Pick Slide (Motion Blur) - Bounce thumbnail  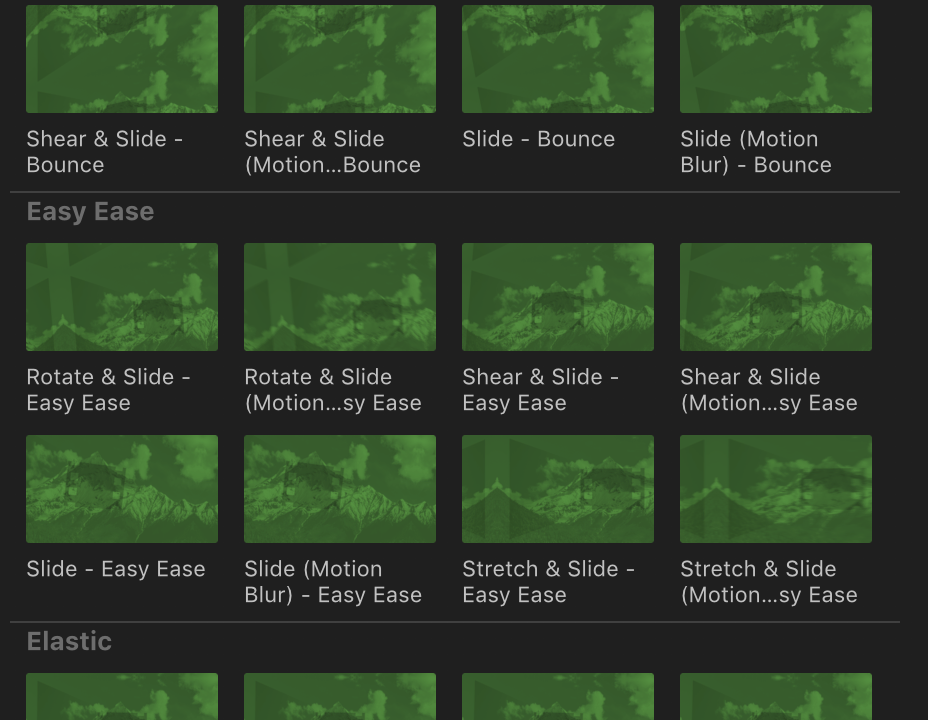tap(775, 59)
